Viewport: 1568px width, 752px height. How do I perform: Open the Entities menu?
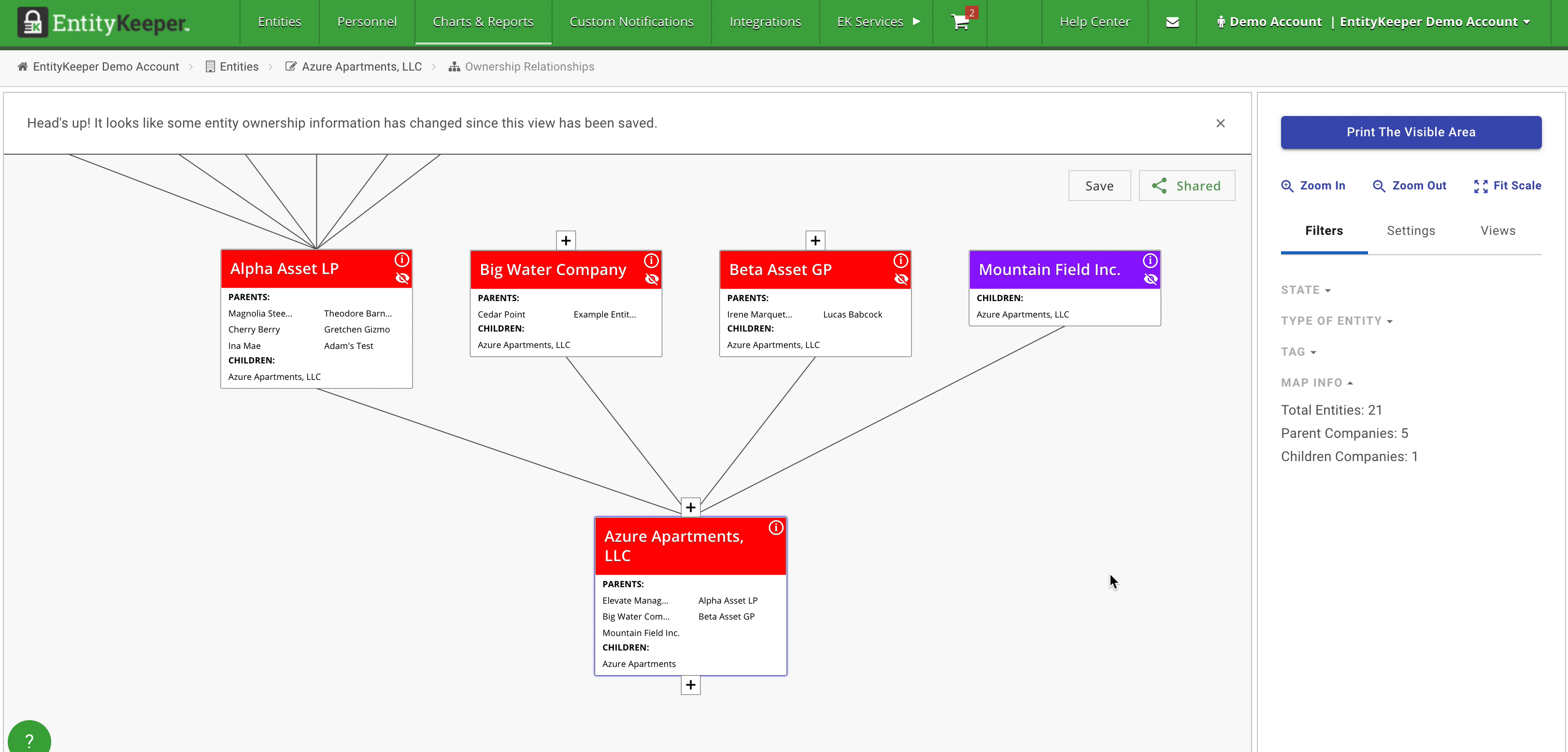tap(279, 22)
